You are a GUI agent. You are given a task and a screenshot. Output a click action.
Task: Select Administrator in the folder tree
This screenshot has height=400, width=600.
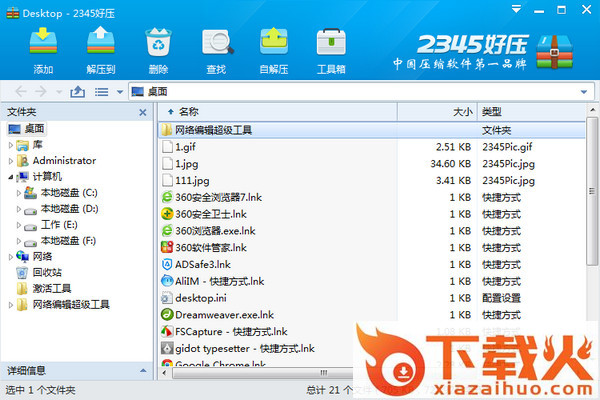click(64, 161)
